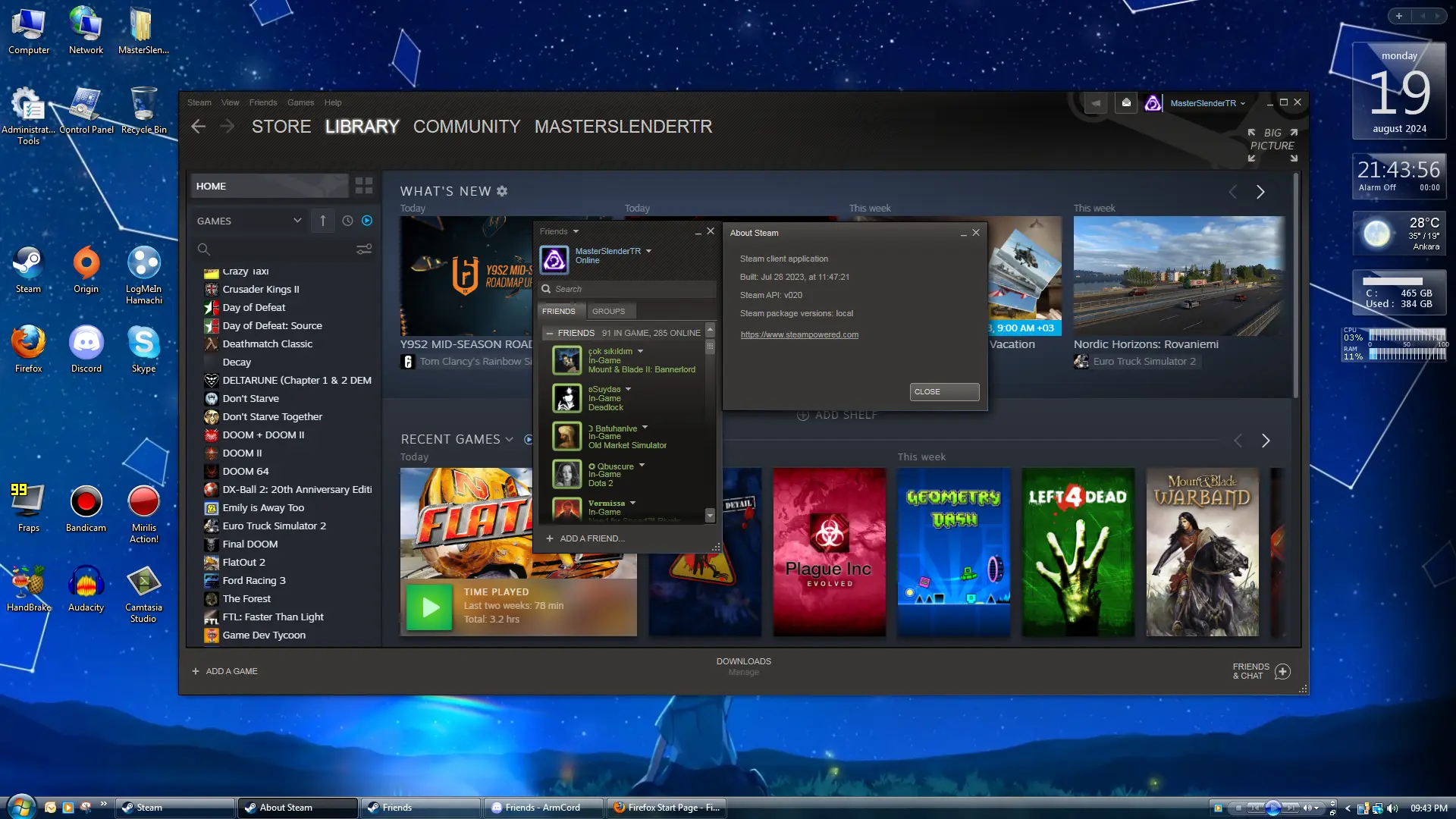Open Skype desktop shortcut
This screenshot has width=1456, height=819.
point(143,349)
